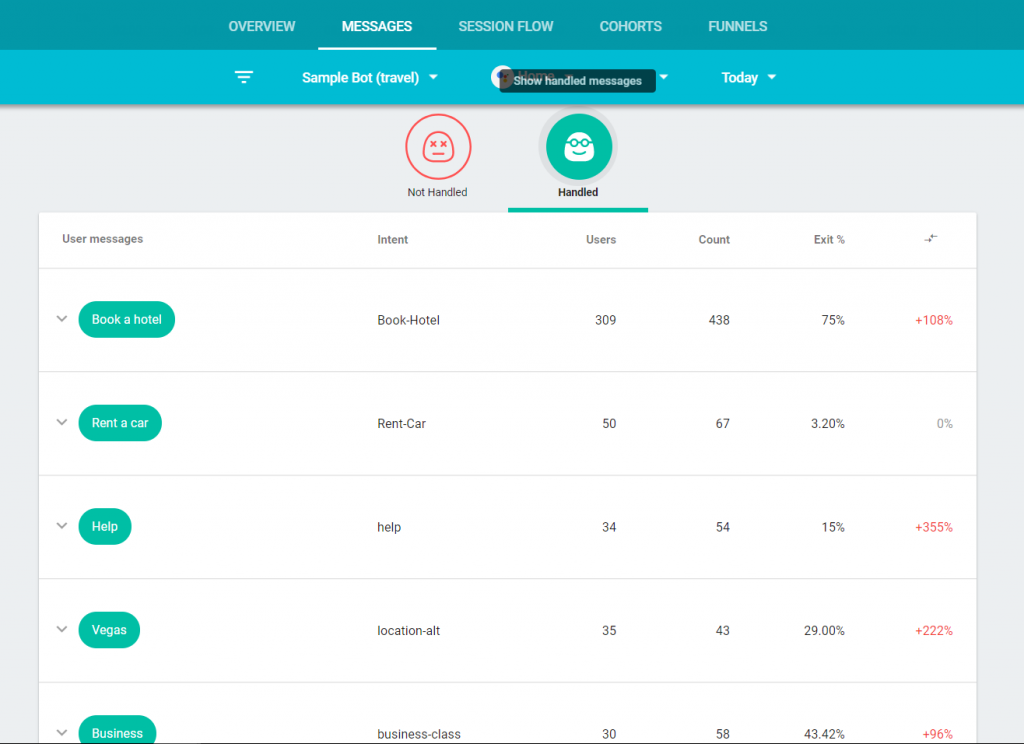The width and height of the screenshot is (1024, 744).
Task: Click the 309 users value
Action: coord(605,320)
